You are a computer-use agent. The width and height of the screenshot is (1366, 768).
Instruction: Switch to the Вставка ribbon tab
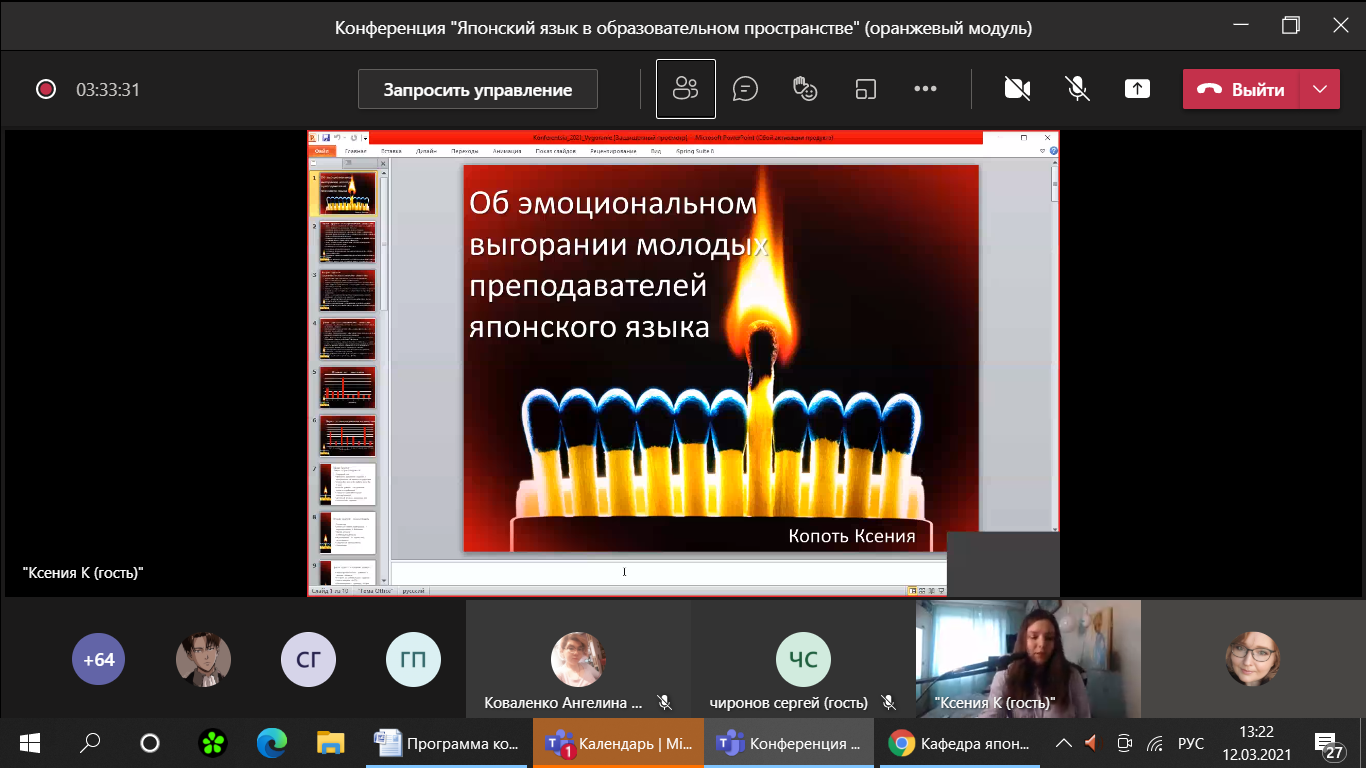(x=390, y=150)
